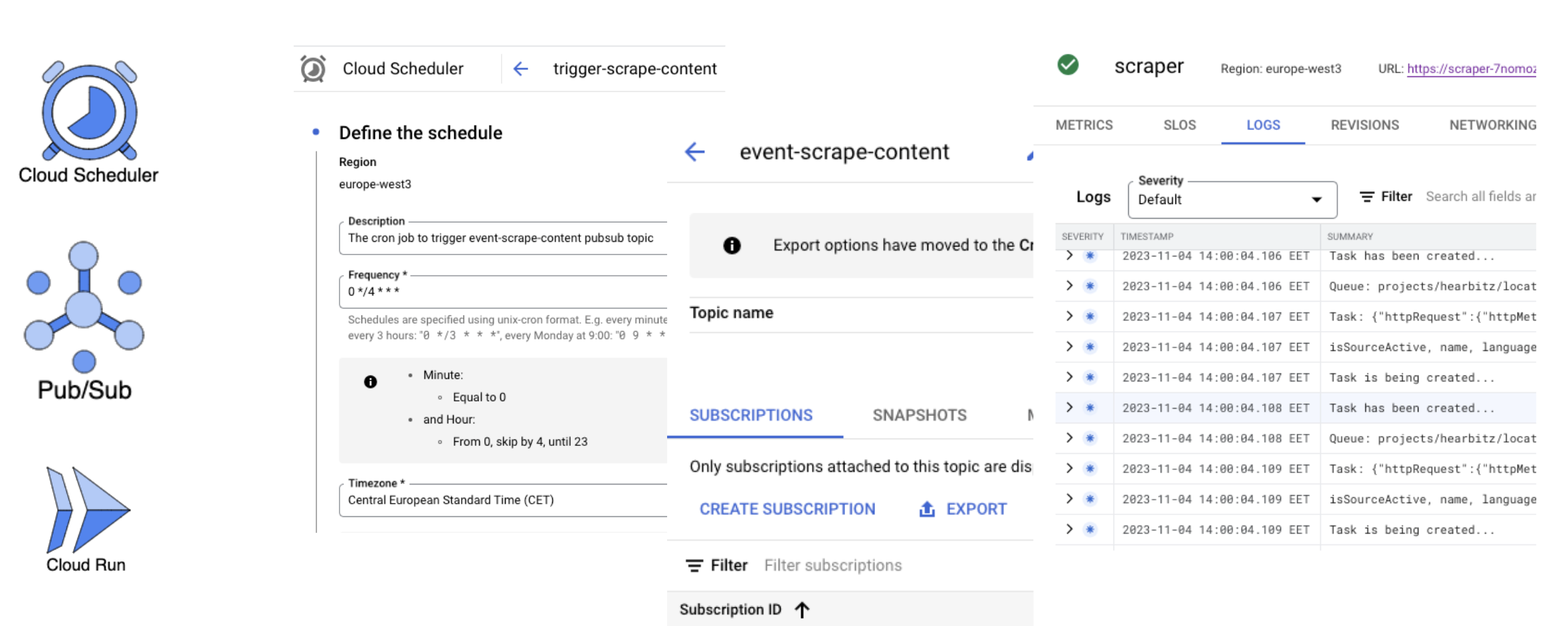This screenshot has width=1568, height=626.
Task: Go back from trigger-scrape-content job page
Action: point(521,68)
